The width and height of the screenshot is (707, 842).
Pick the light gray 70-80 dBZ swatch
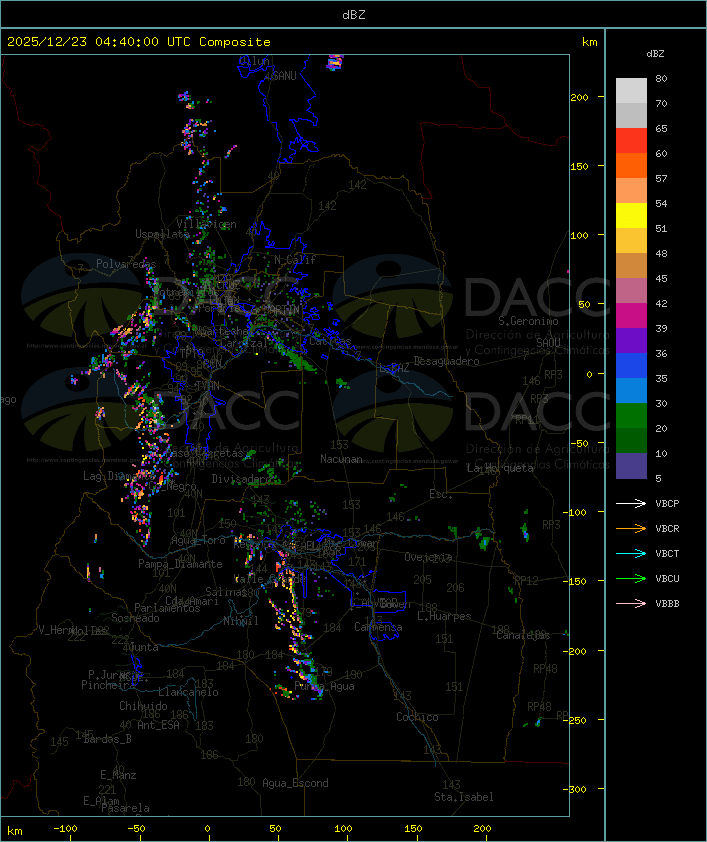(x=631, y=91)
